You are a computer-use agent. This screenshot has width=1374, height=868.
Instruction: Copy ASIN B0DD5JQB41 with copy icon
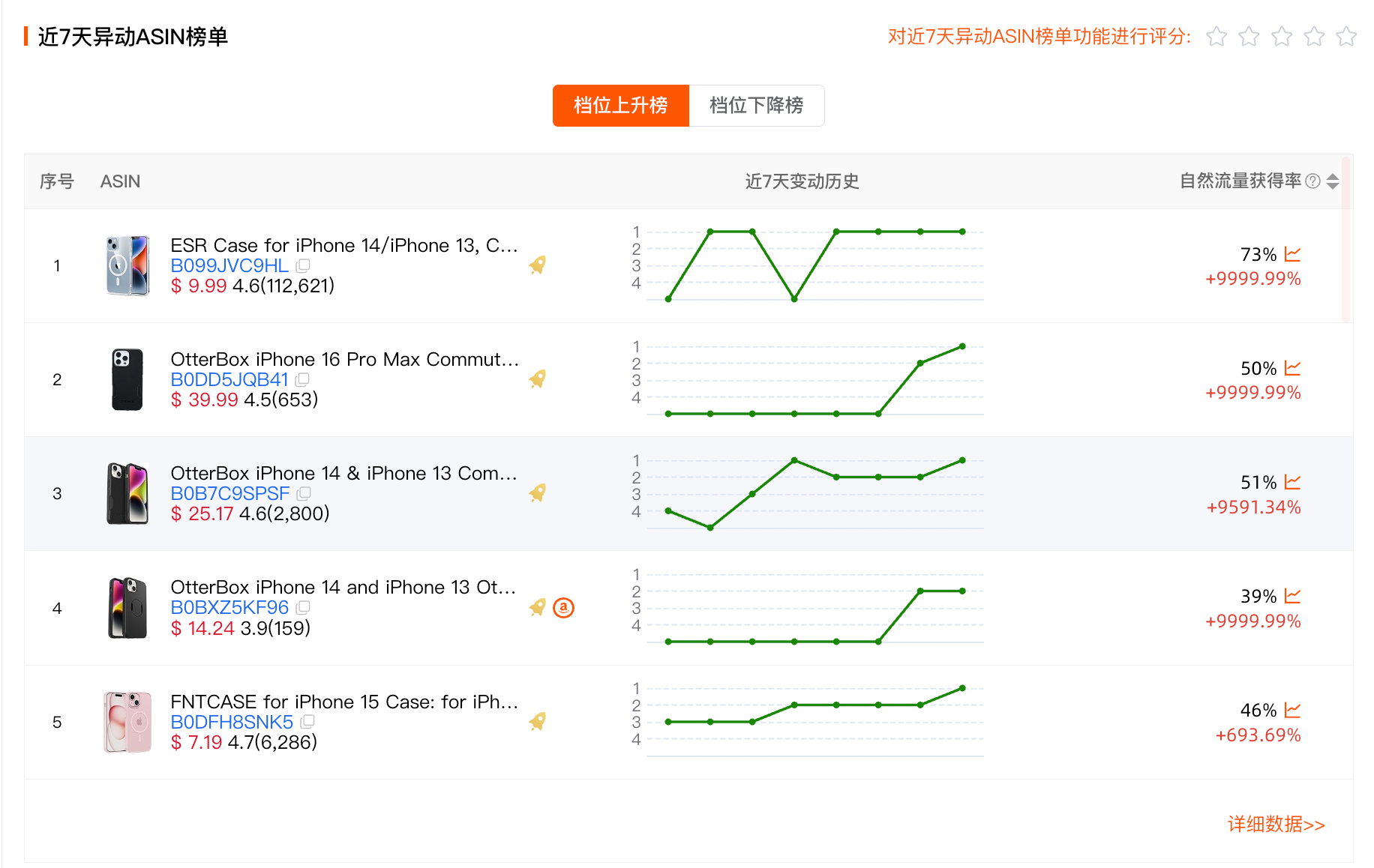(x=302, y=379)
